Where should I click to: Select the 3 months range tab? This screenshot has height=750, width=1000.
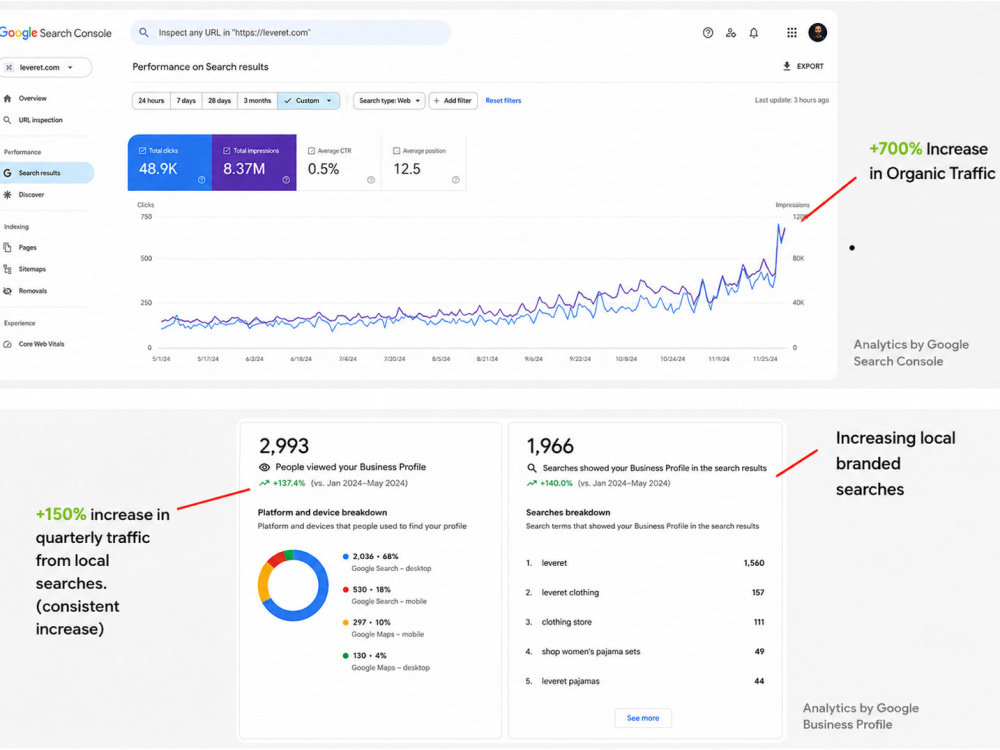257,101
